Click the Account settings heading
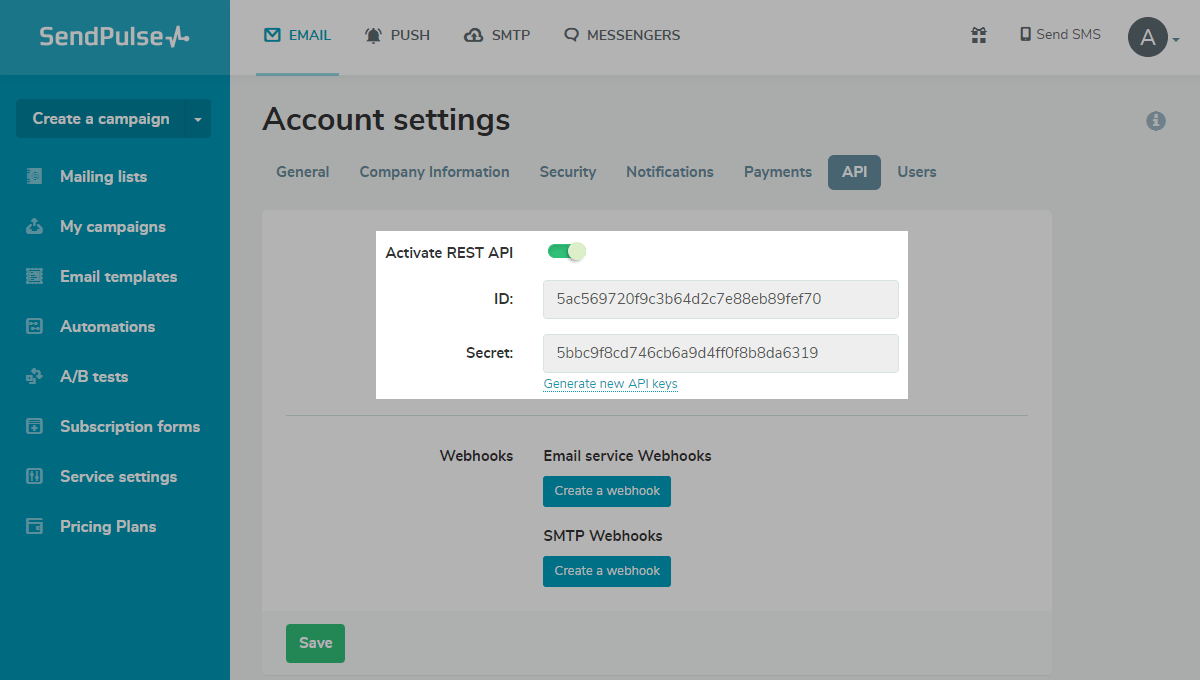Viewport: 1200px width, 680px height. point(386,120)
